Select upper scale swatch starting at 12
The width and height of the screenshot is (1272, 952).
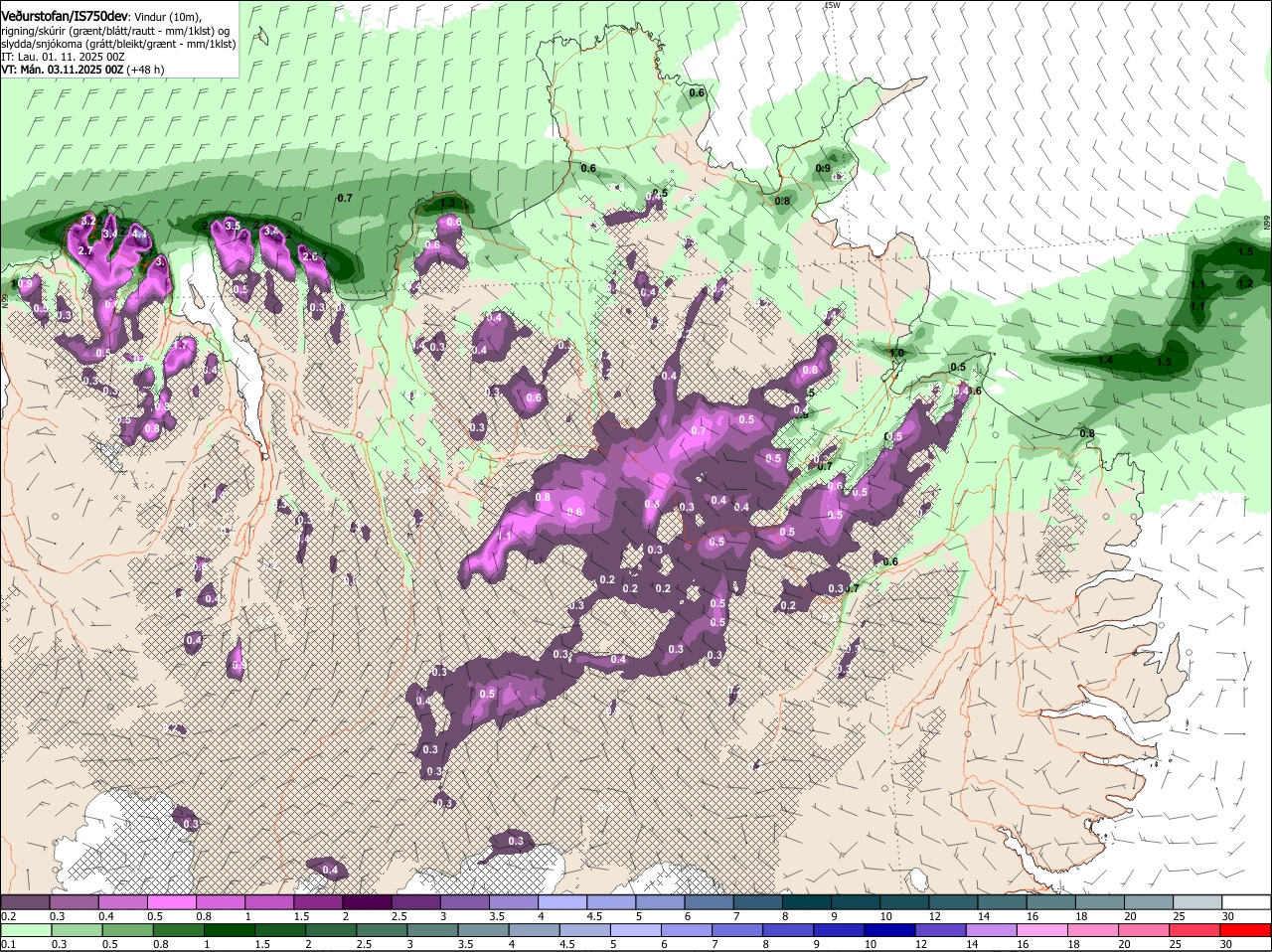(x=954, y=901)
